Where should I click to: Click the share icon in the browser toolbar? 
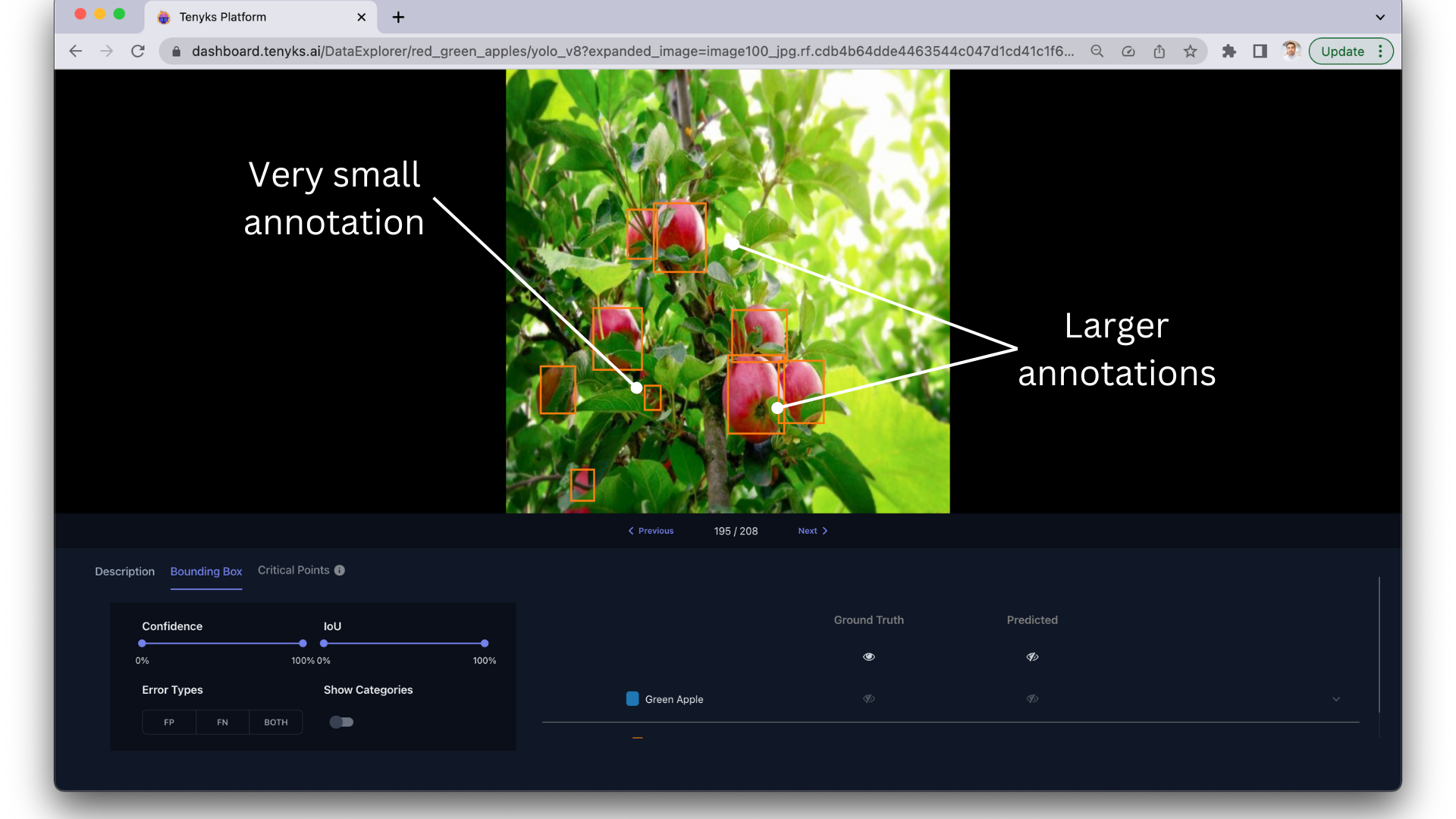[x=1159, y=51]
